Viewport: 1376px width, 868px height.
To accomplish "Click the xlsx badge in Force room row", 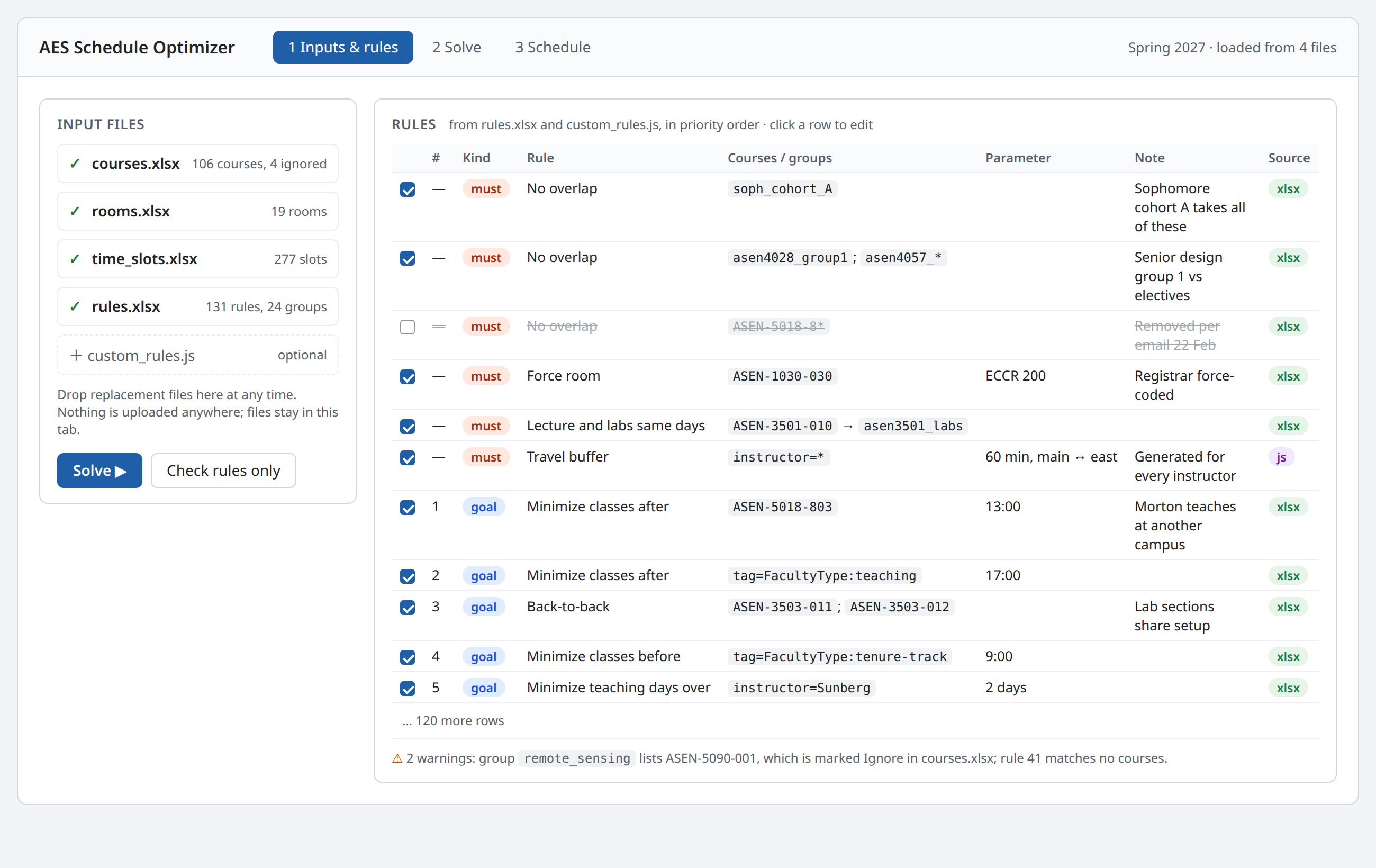I will click(1288, 376).
